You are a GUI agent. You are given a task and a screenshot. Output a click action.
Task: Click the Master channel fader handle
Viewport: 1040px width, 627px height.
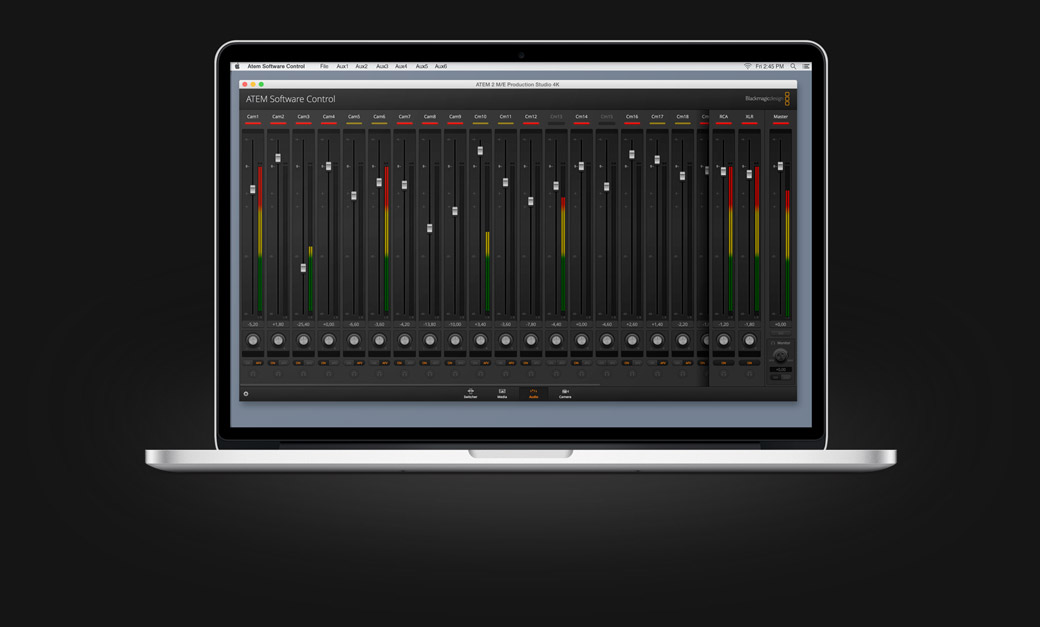(x=780, y=166)
